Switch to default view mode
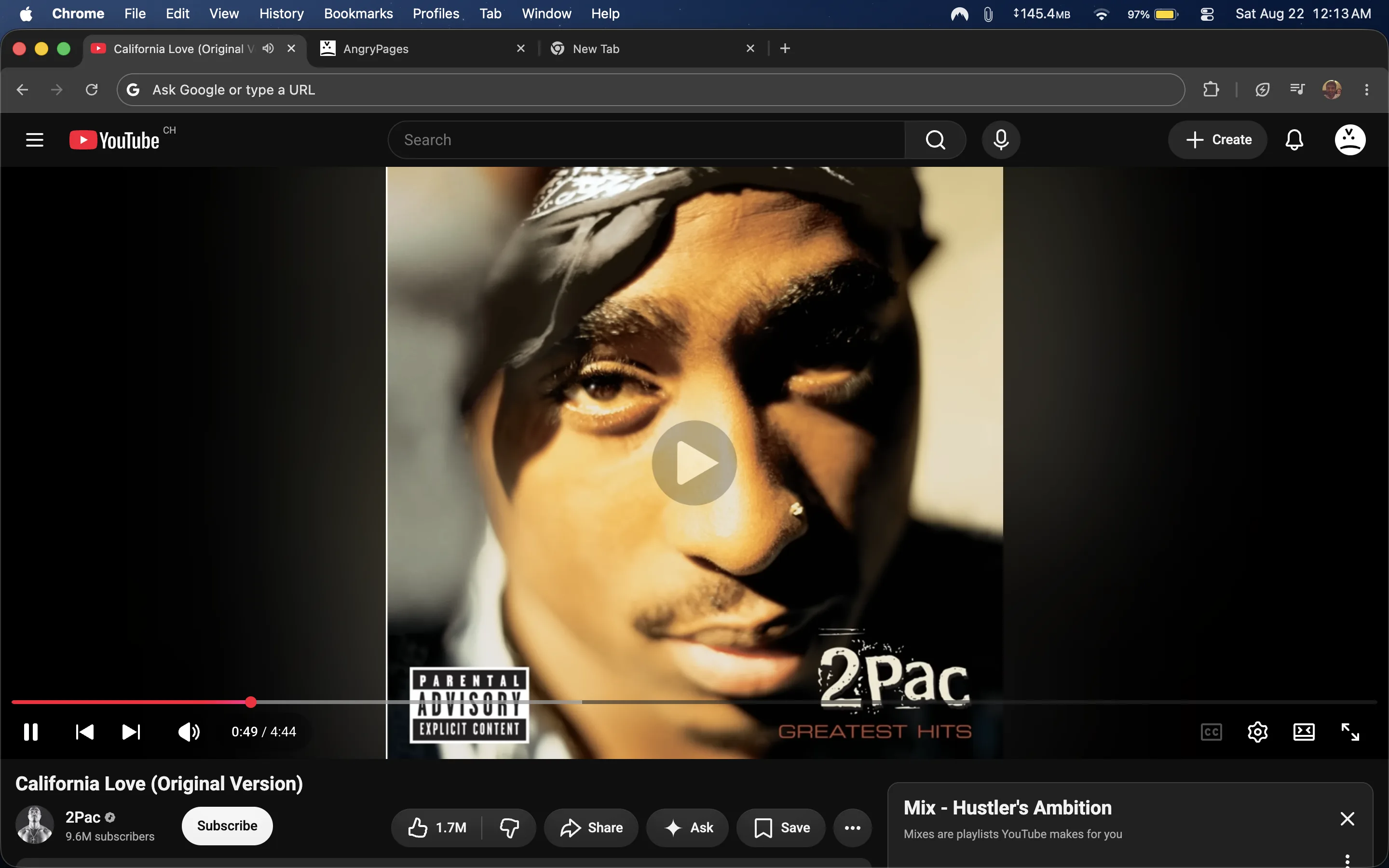The width and height of the screenshot is (1389, 868). click(1304, 732)
